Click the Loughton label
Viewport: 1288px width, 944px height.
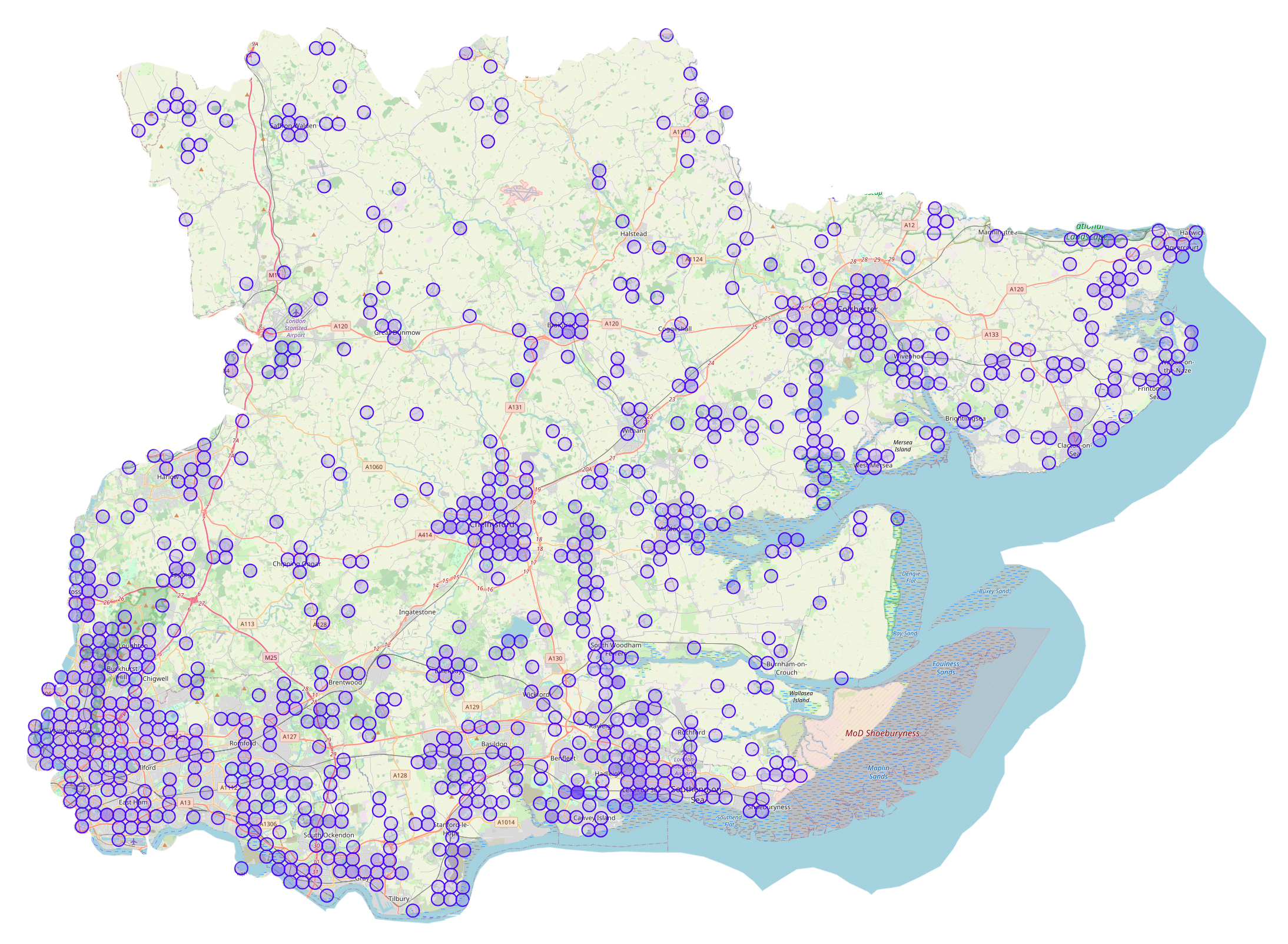point(133,646)
